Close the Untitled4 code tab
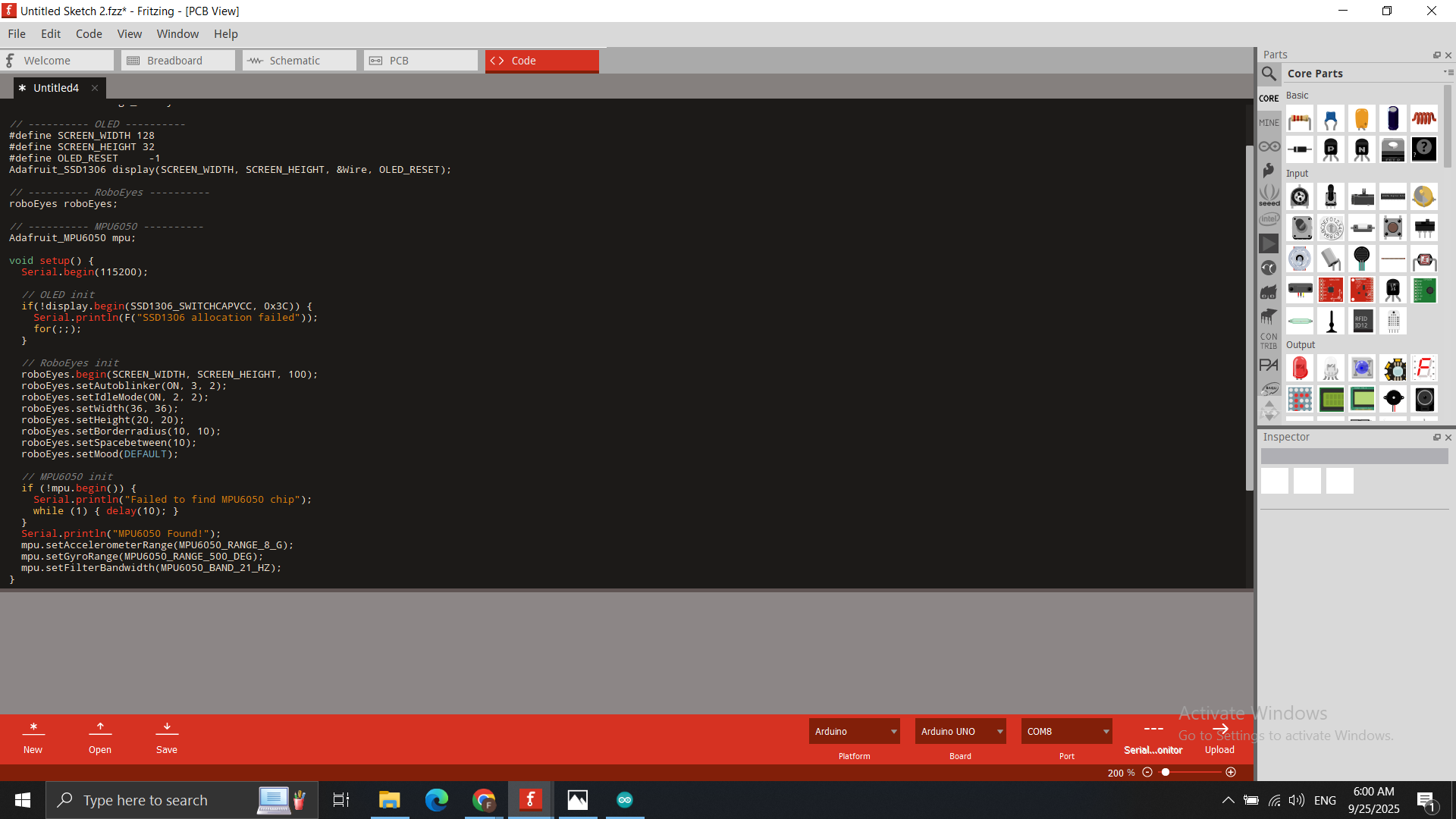 tap(95, 88)
